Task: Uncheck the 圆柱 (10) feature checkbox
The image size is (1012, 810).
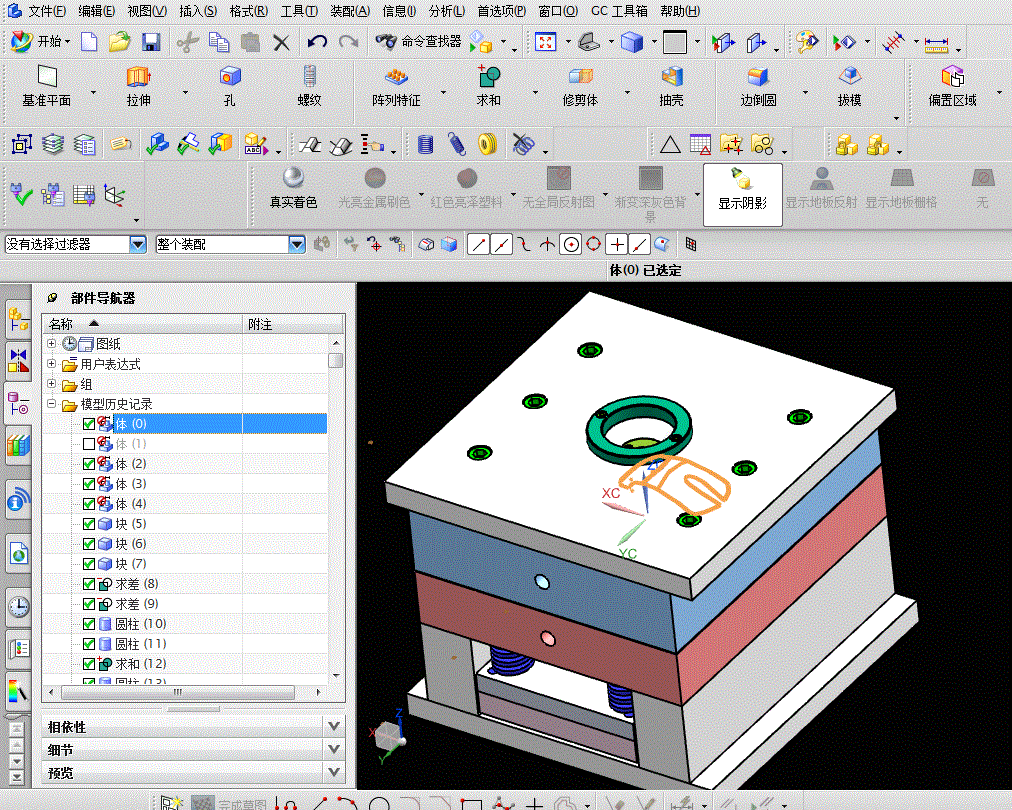Action: pyautogui.click(x=89, y=624)
